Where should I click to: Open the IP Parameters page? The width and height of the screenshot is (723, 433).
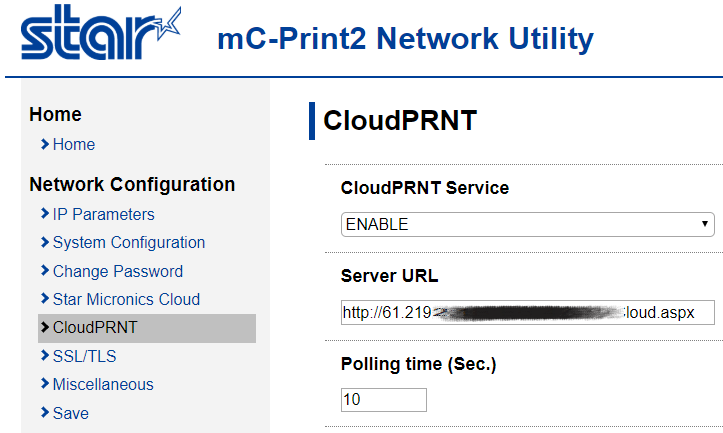(104, 214)
